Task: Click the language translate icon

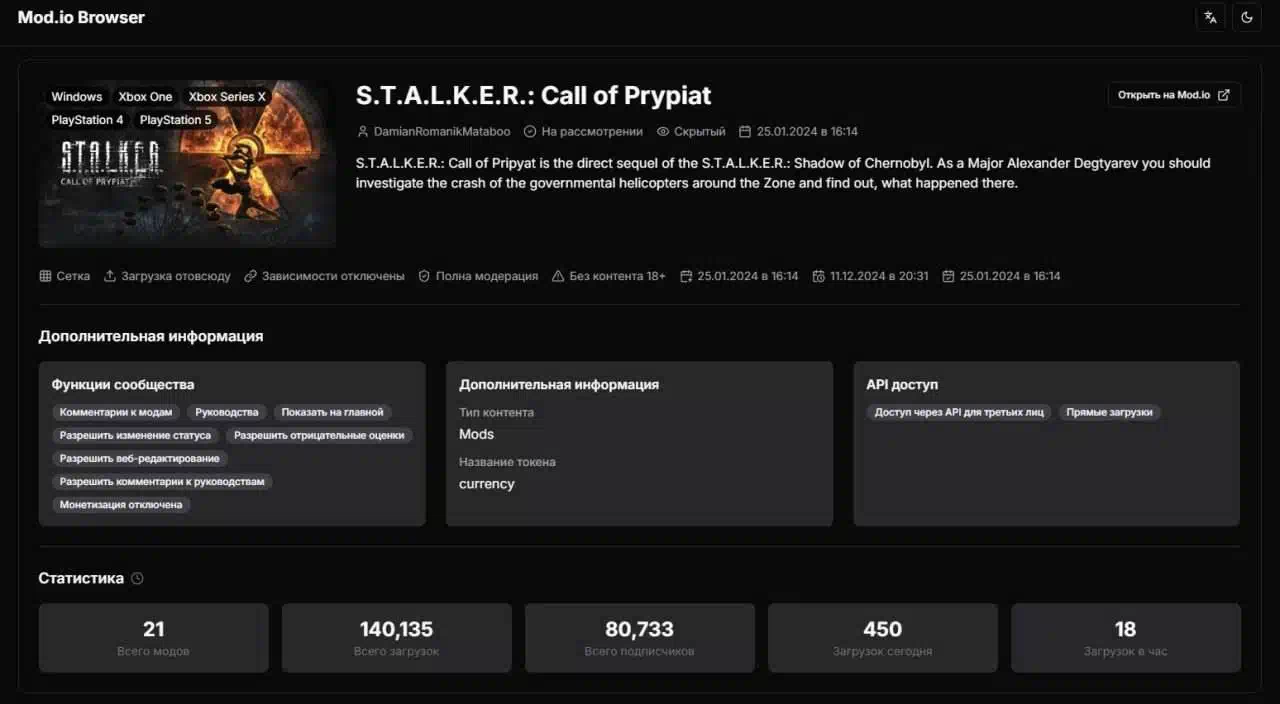Action: tap(1211, 17)
